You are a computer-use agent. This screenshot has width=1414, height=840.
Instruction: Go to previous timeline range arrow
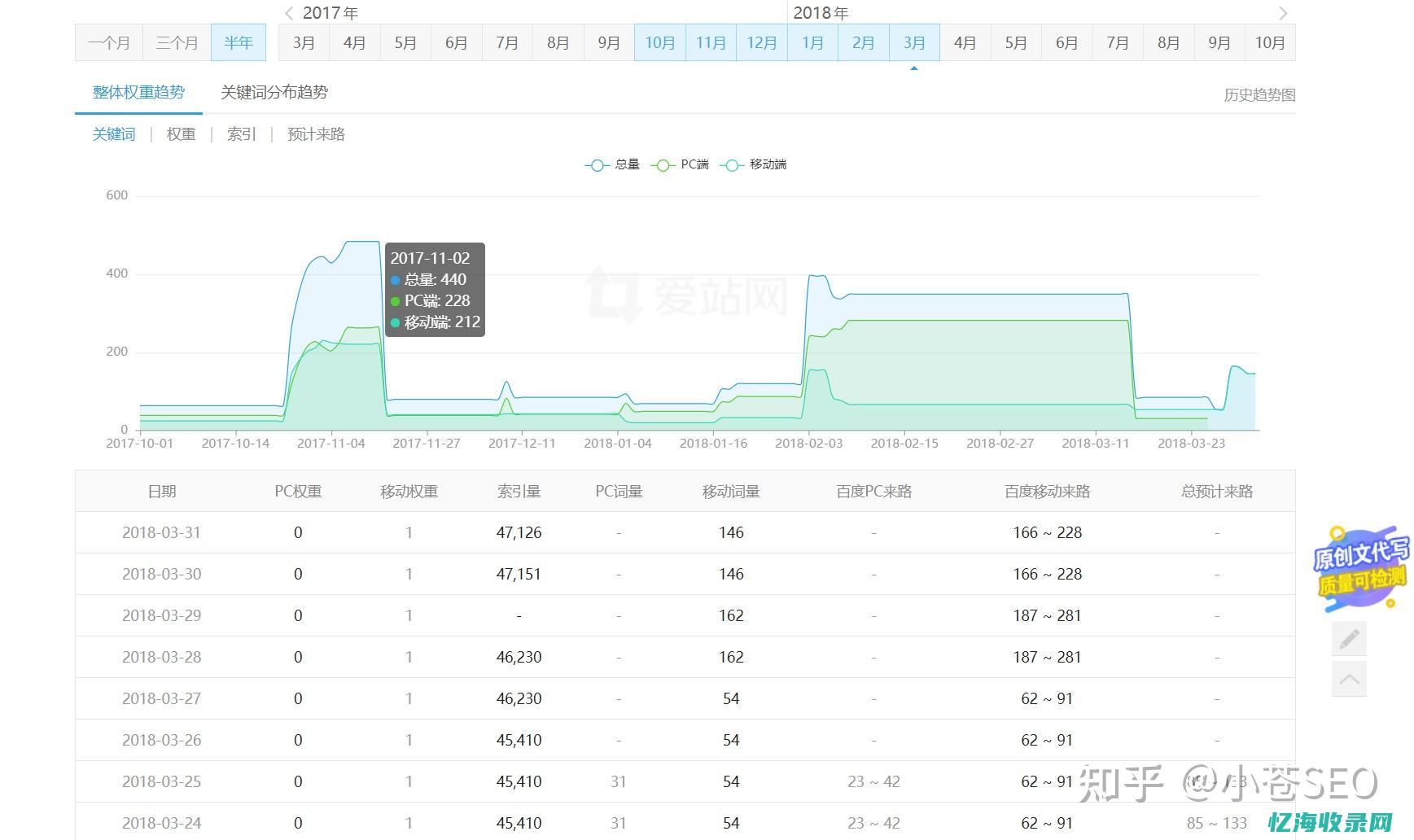tap(289, 13)
